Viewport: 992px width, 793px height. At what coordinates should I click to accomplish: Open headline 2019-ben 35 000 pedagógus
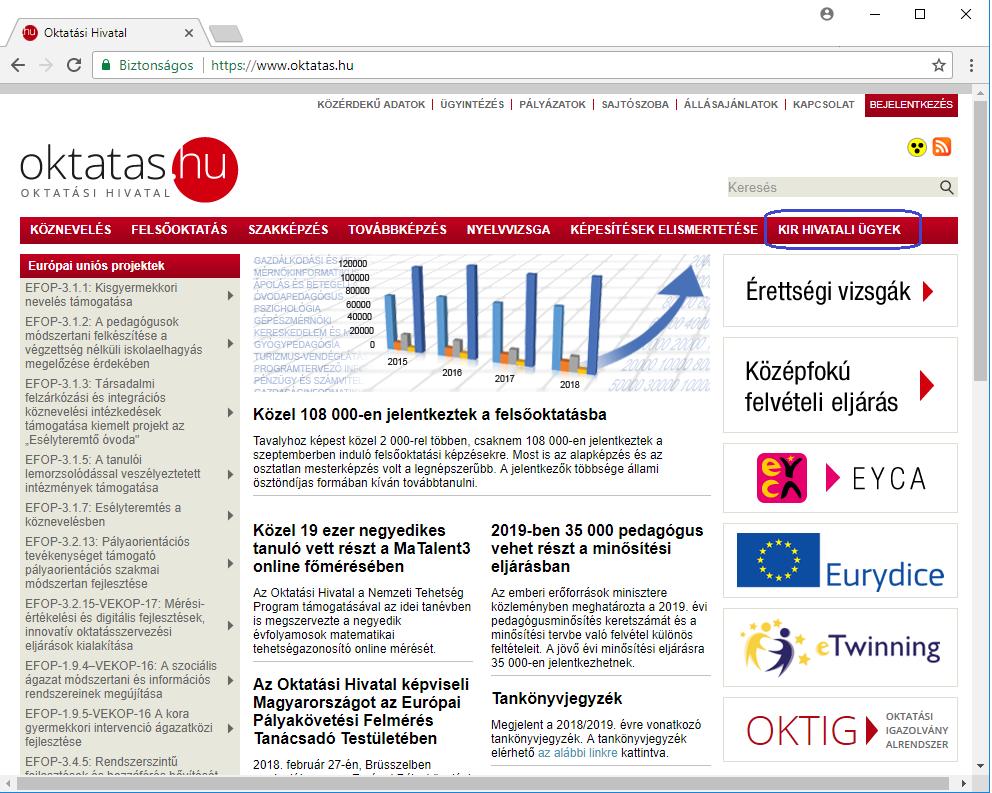click(597, 548)
